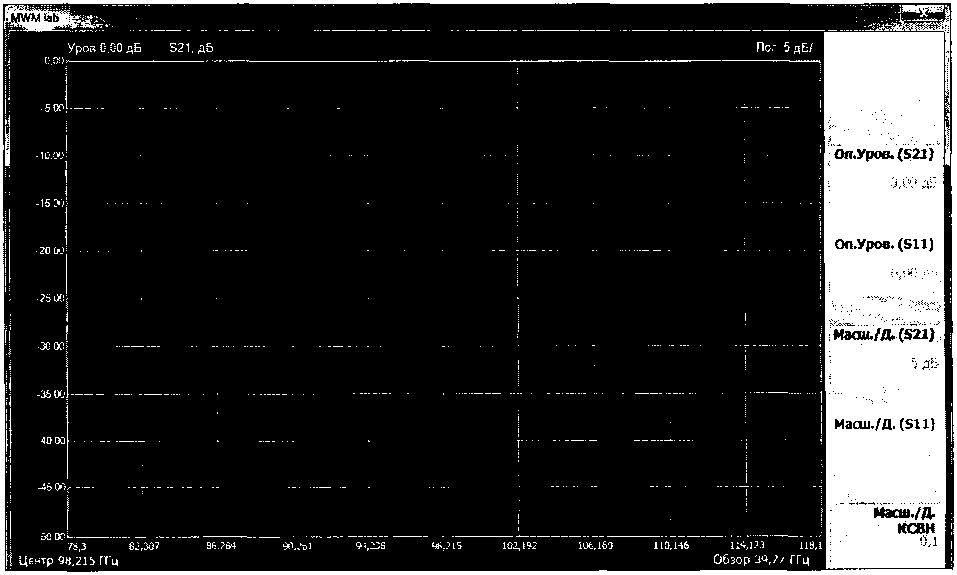Click the Обзор 39,77 ГГц span readout
This screenshot has width=957, height=575.
pyautogui.click(x=761, y=560)
